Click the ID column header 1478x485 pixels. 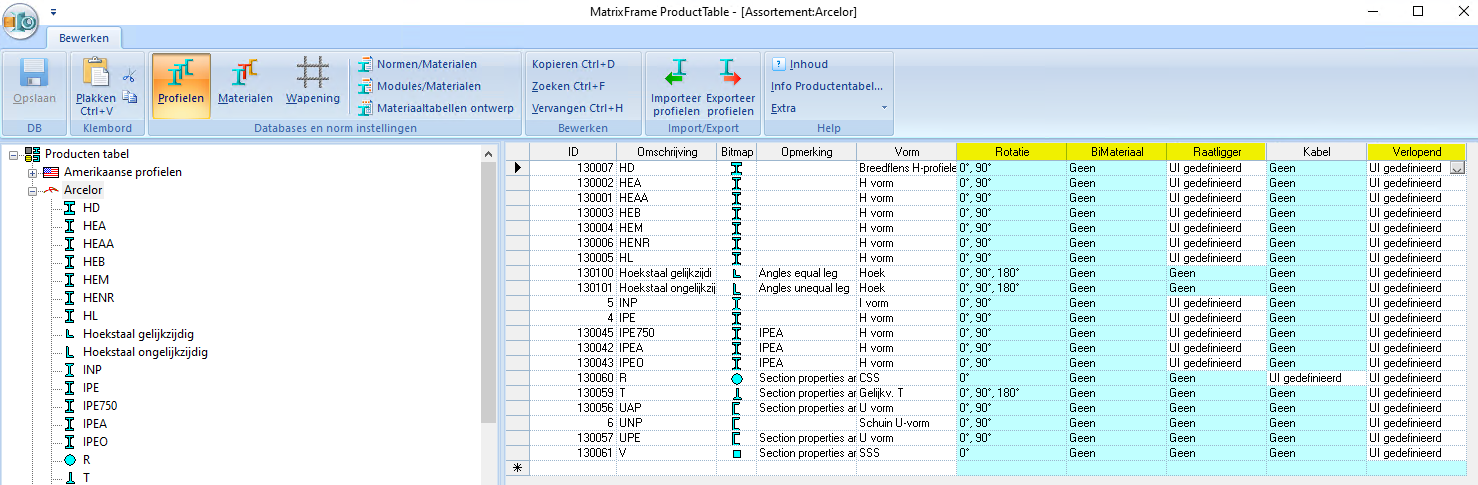(x=573, y=151)
